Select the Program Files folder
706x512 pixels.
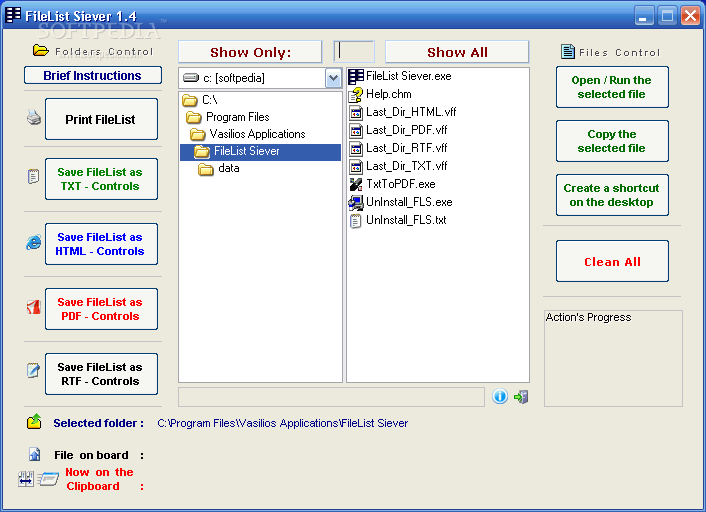(238, 117)
